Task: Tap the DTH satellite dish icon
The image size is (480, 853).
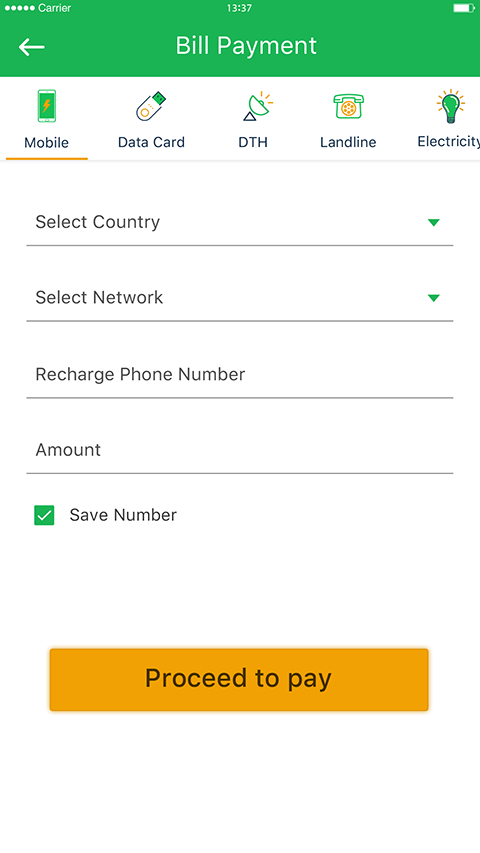Action: [x=257, y=106]
